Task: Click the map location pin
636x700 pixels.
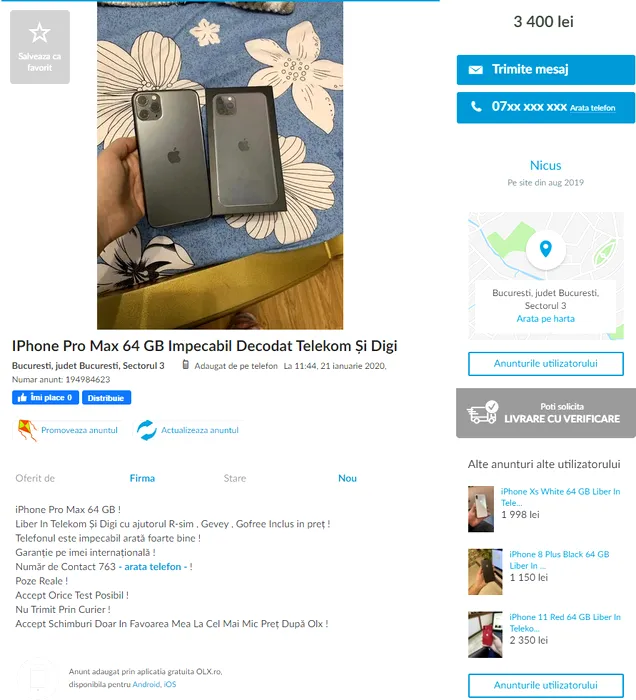Action: pyautogui.click(x=545, y=249)
